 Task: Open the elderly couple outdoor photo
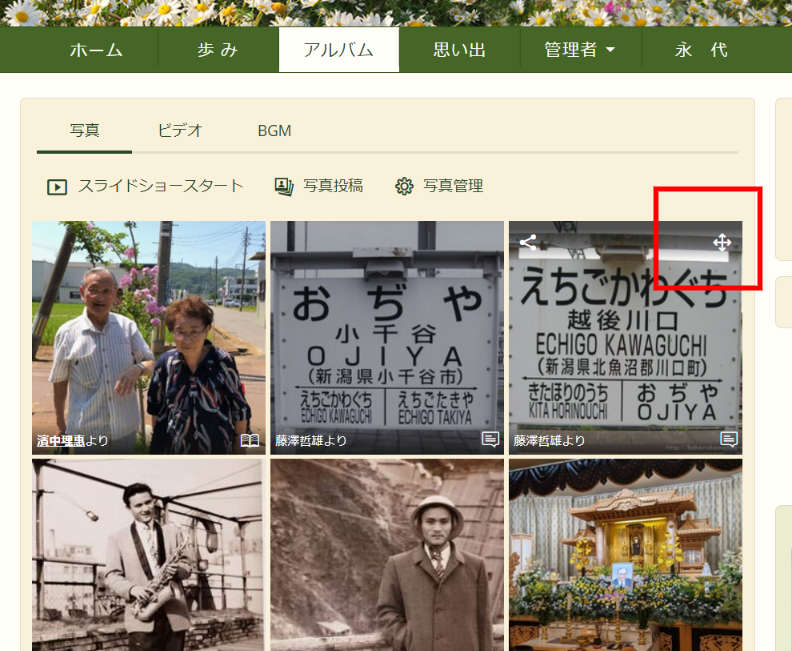tap(148, 337)
